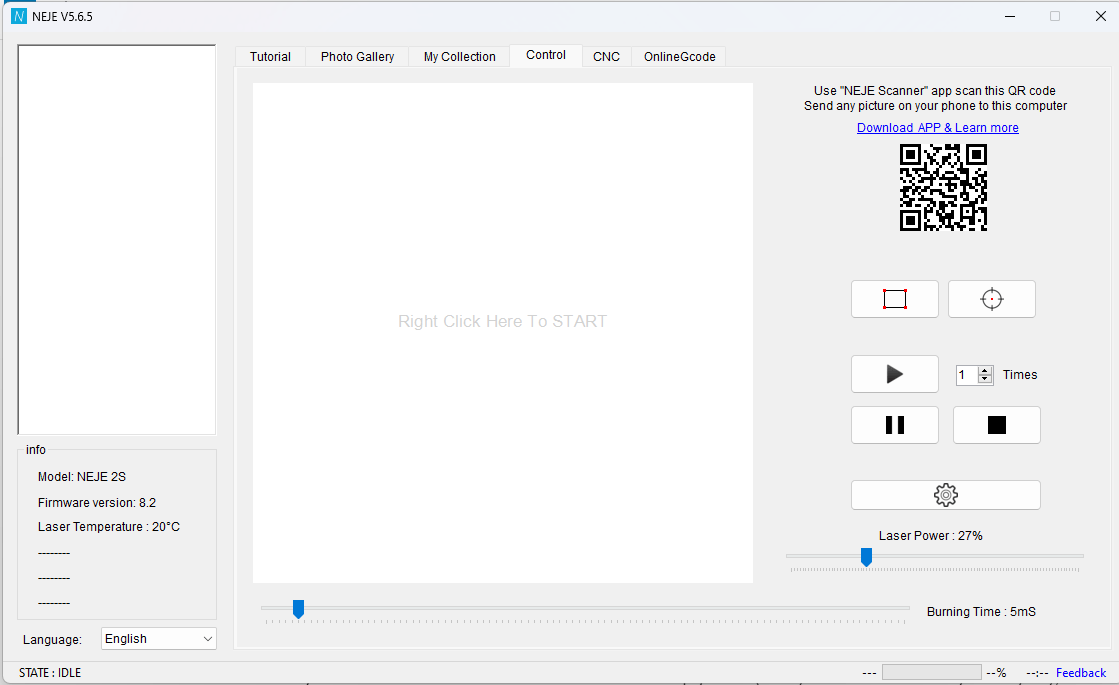Click the Laser Power slider handle
This screenshot has height=685, width=1119.
pyautogui.click(x=866, y=557)
